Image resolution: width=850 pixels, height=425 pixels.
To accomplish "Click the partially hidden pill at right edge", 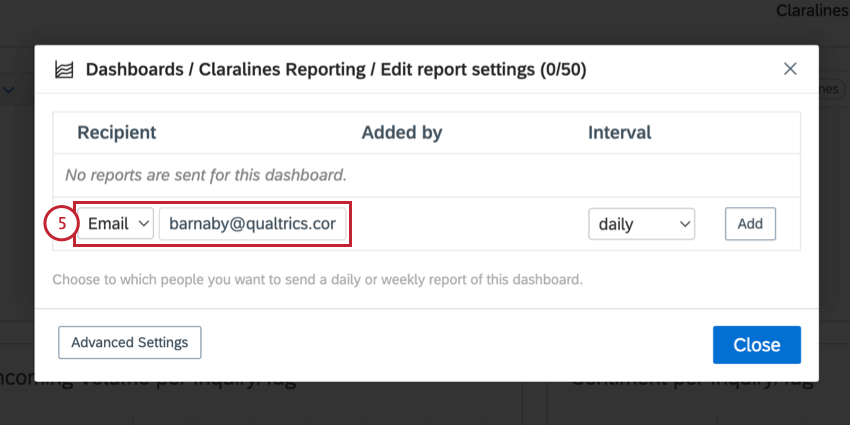I will [x=829, y=89].
